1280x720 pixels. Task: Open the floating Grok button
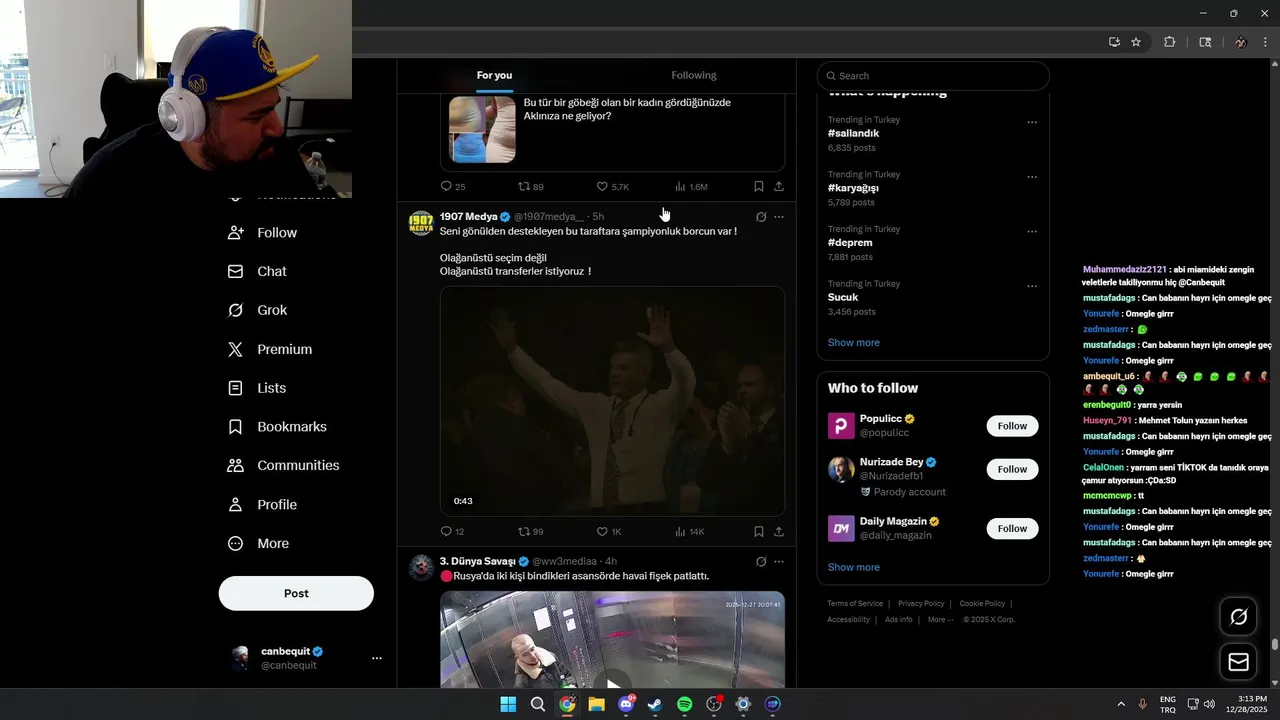(x=1238, y=616)
